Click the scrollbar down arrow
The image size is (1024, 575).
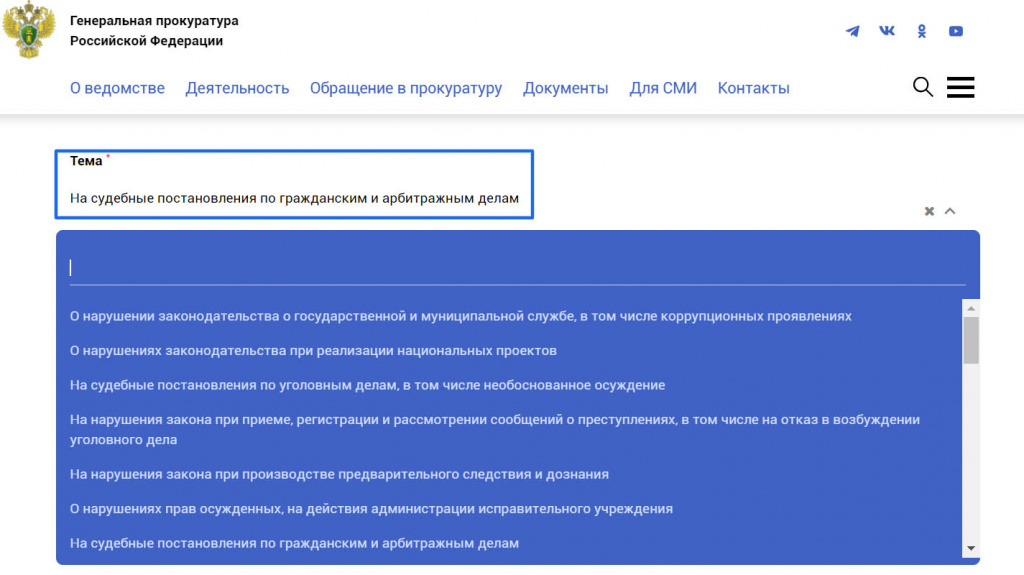pyautogui.click(x=971, y=549)
